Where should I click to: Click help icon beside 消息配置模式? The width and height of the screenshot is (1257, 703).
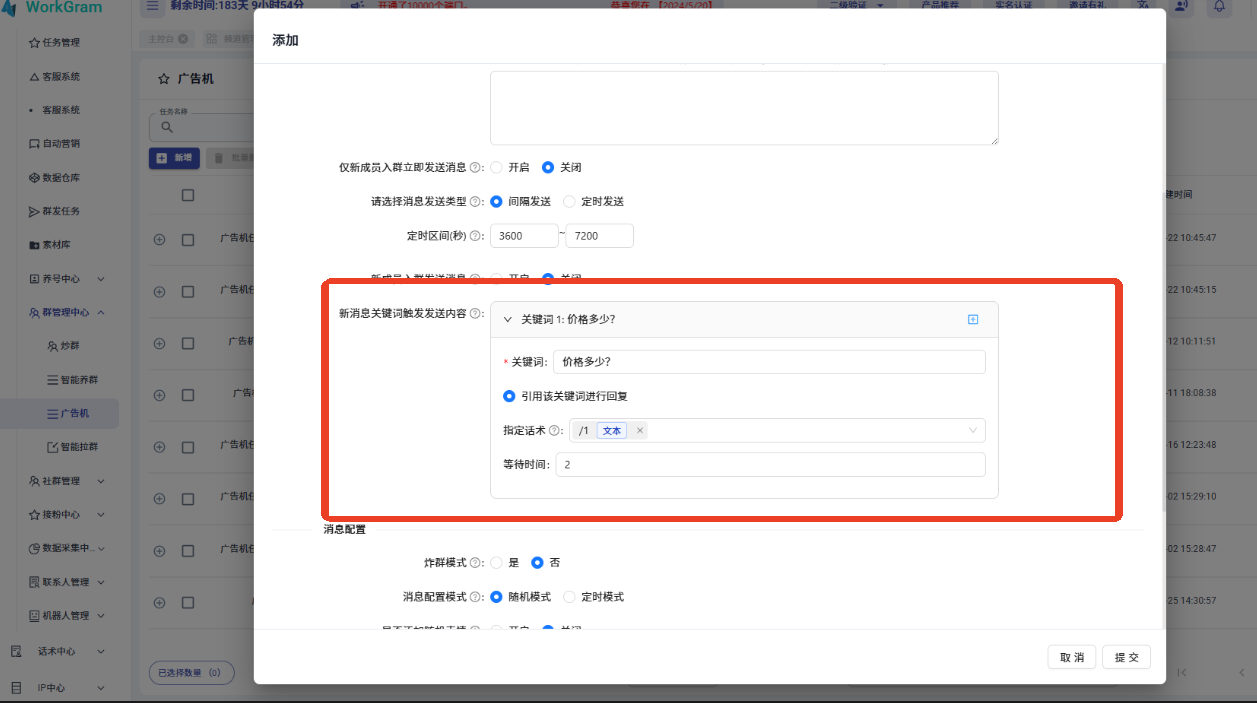click(476, 597)
